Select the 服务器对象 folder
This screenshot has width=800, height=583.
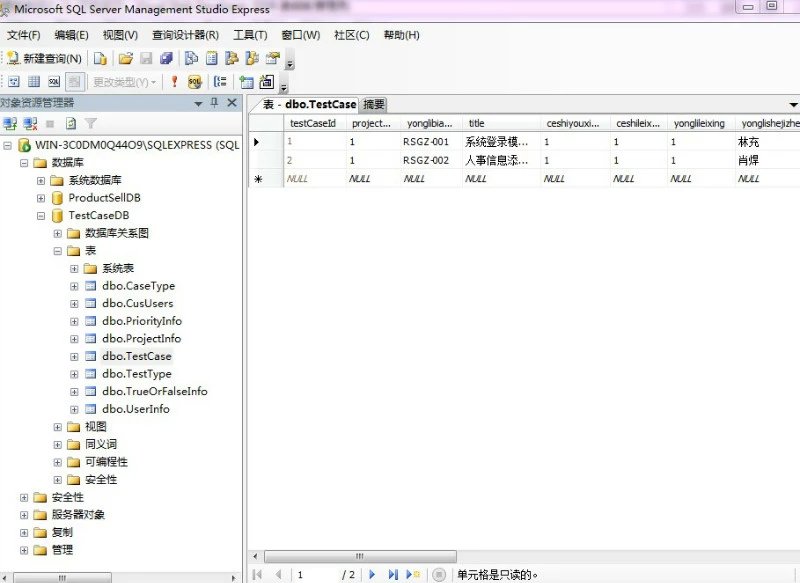point(78,515)
